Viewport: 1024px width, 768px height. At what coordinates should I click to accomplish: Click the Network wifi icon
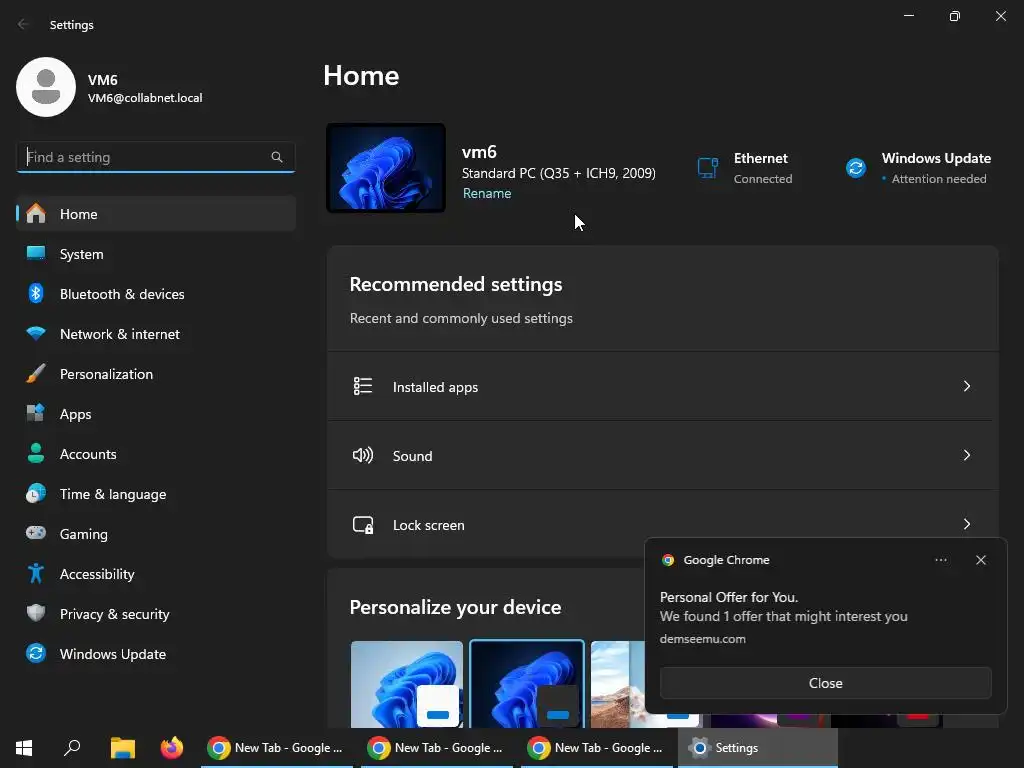point(36,333)
